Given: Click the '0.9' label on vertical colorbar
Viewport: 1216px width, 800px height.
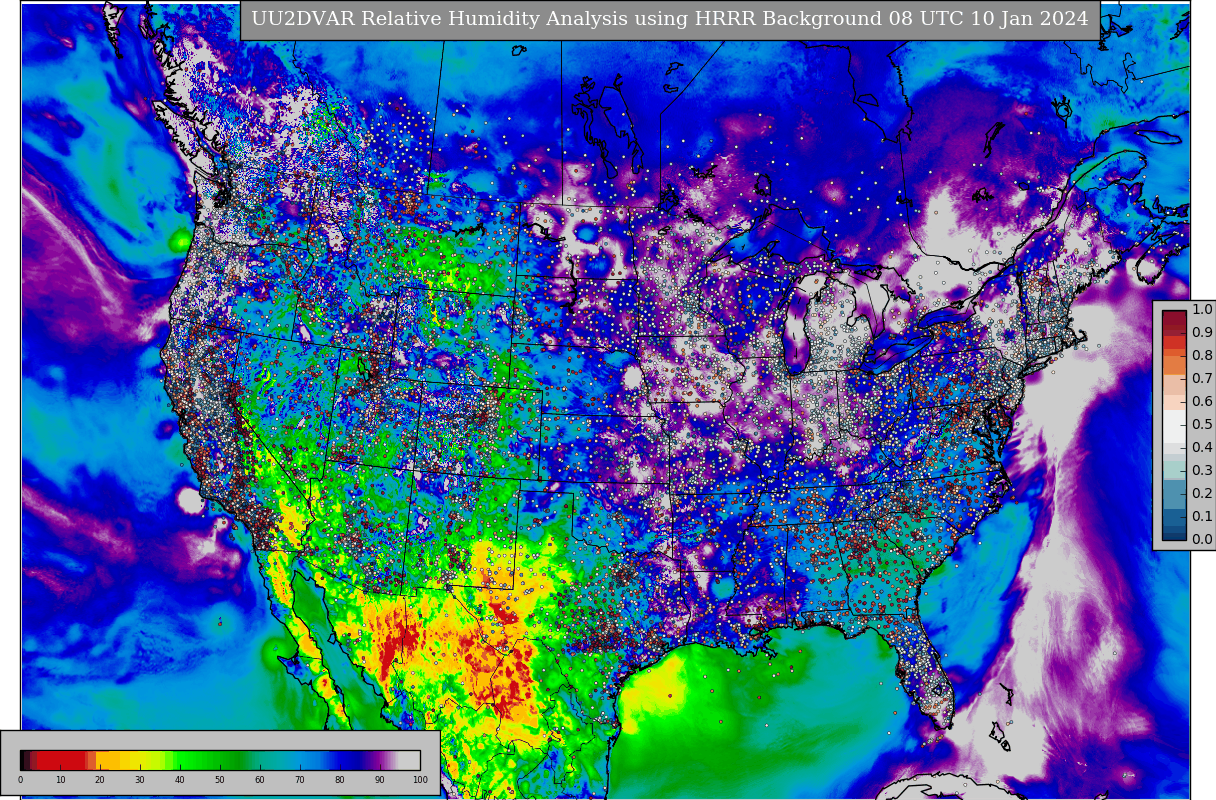Looking at the screenshot, I should (x=1201, y=332).
